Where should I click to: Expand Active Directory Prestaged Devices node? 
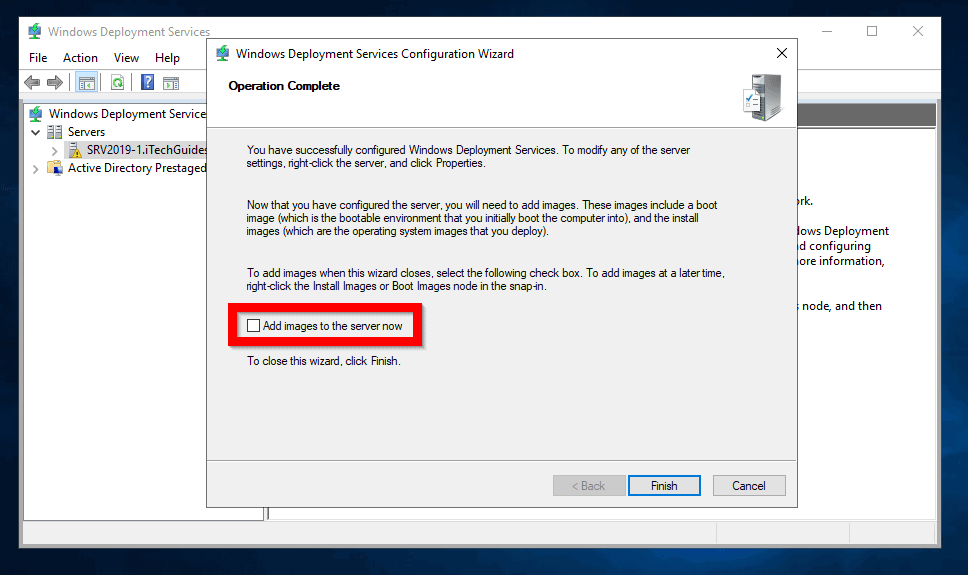pos(36,168)
